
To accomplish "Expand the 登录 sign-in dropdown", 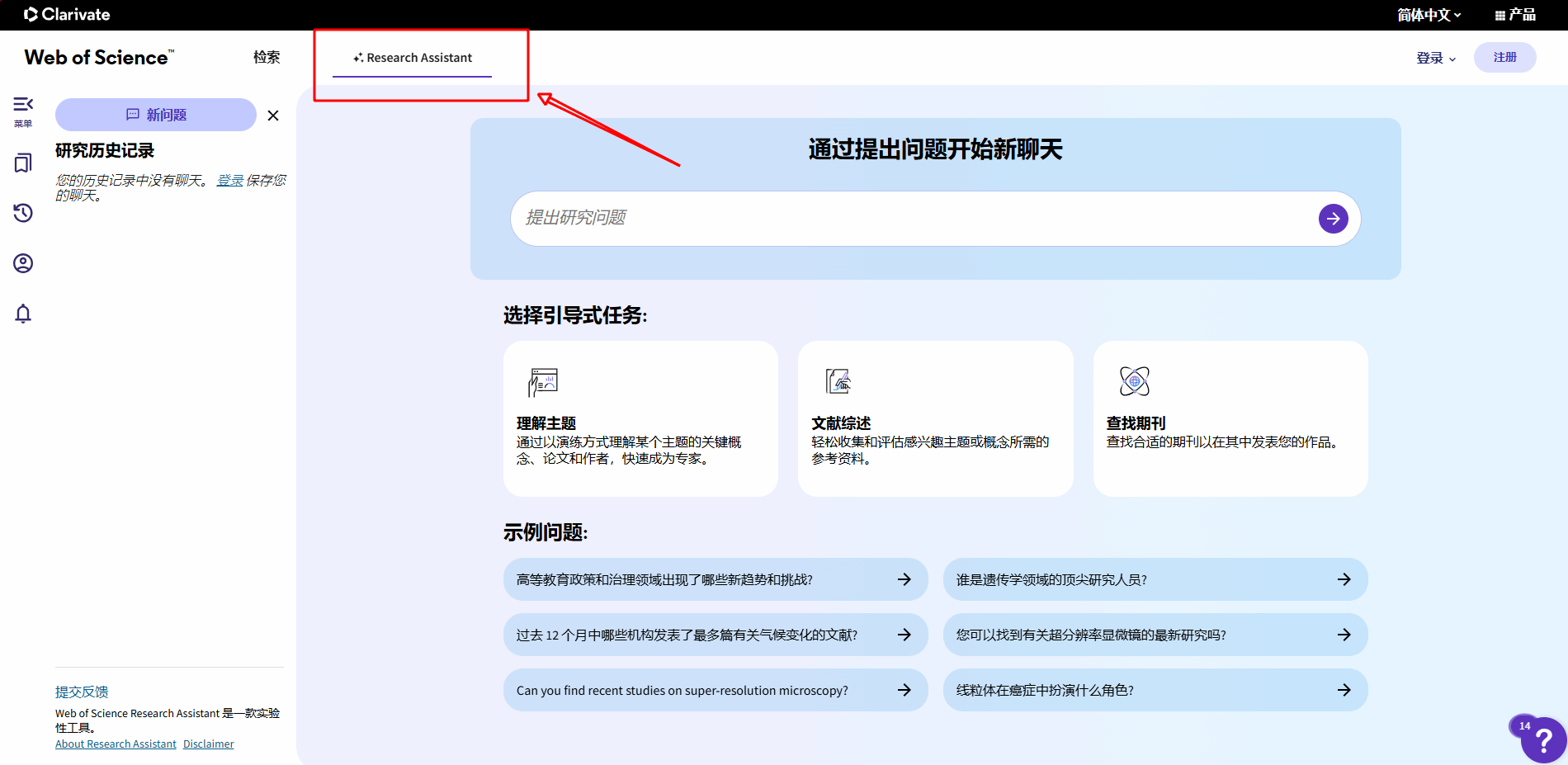I will click(x=1436, y=58).
